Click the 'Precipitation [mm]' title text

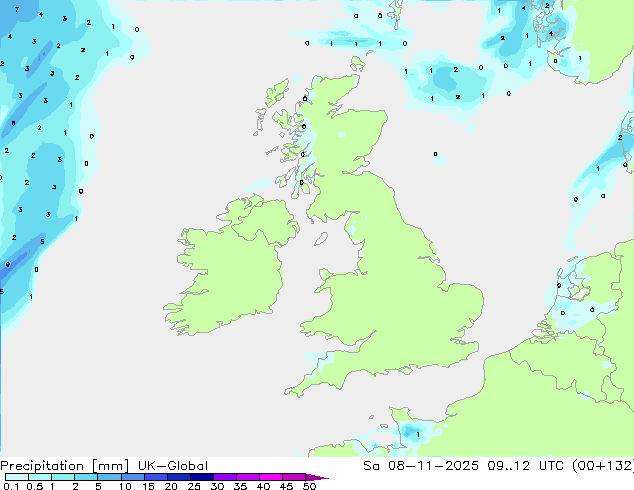click(x=64, y=466)
